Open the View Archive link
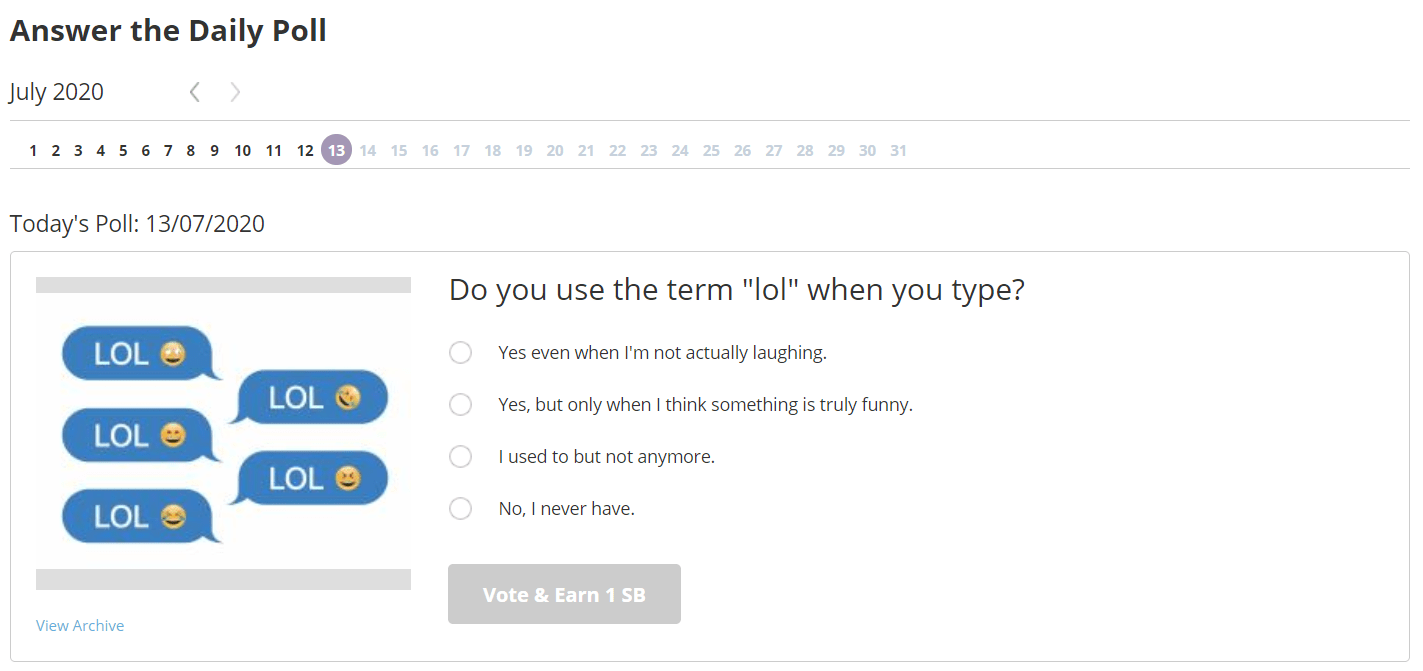1423x671 pixels. (x=80, y=626)
